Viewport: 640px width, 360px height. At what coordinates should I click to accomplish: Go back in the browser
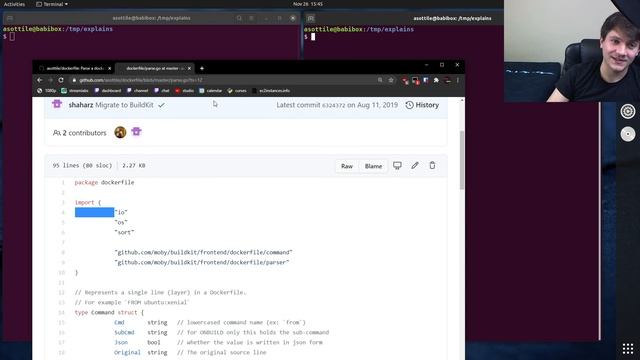40,80
